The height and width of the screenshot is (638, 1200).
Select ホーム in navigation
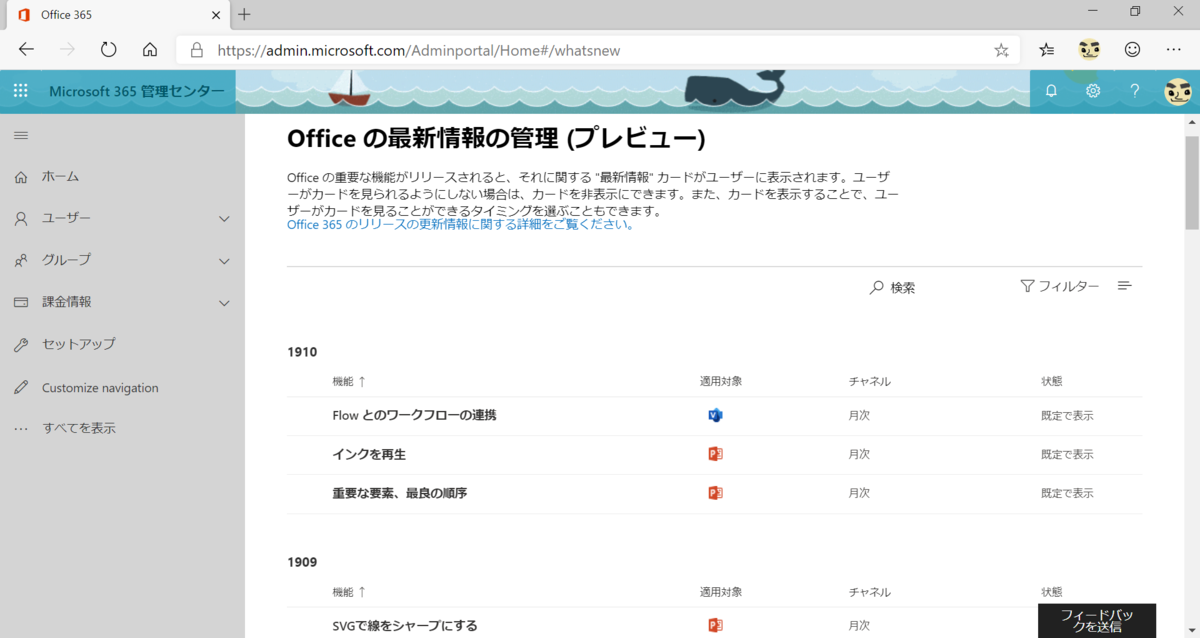click(60, 177)
